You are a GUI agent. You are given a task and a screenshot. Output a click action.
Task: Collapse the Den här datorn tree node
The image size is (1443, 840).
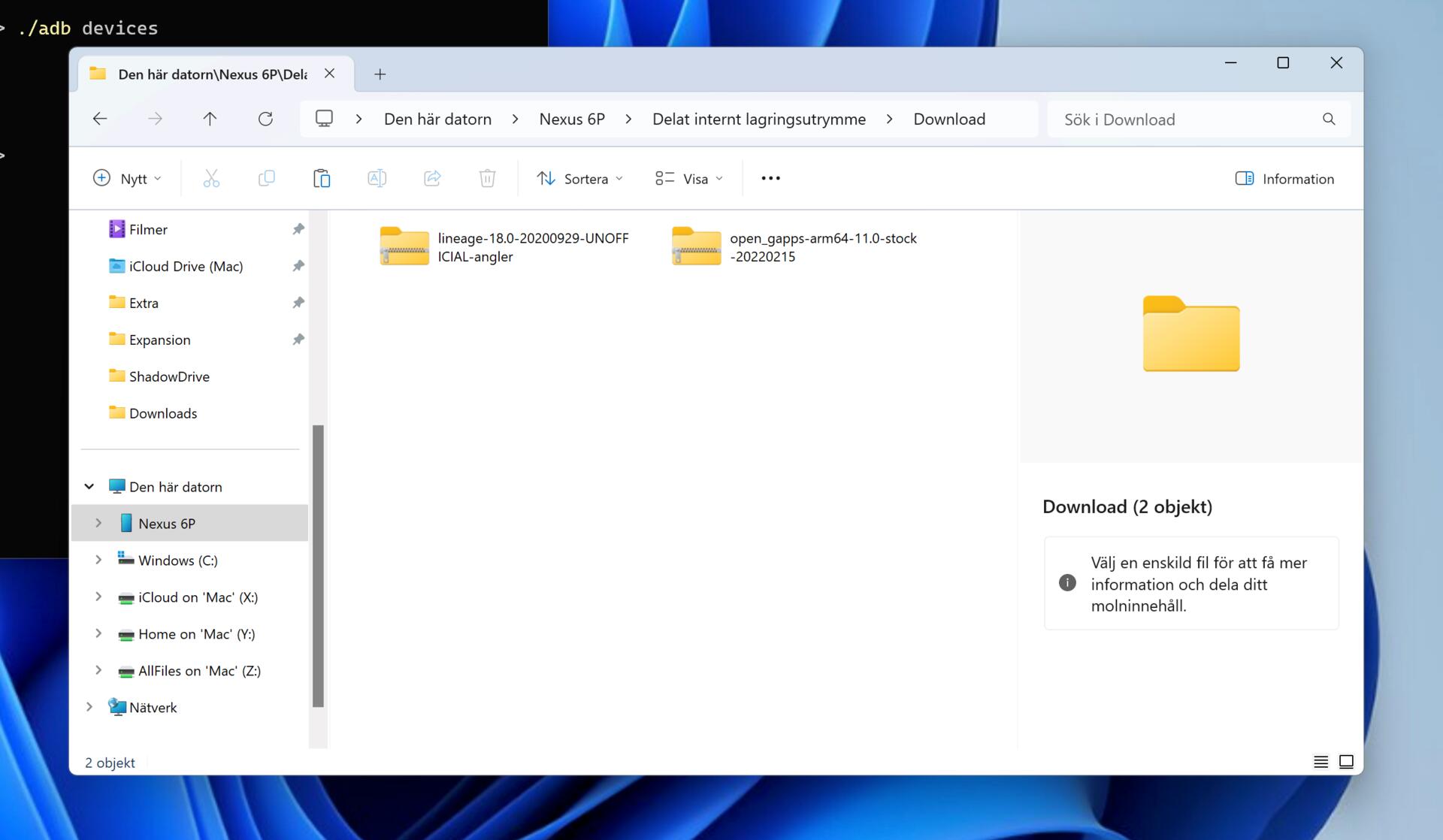tap(89, 486)
